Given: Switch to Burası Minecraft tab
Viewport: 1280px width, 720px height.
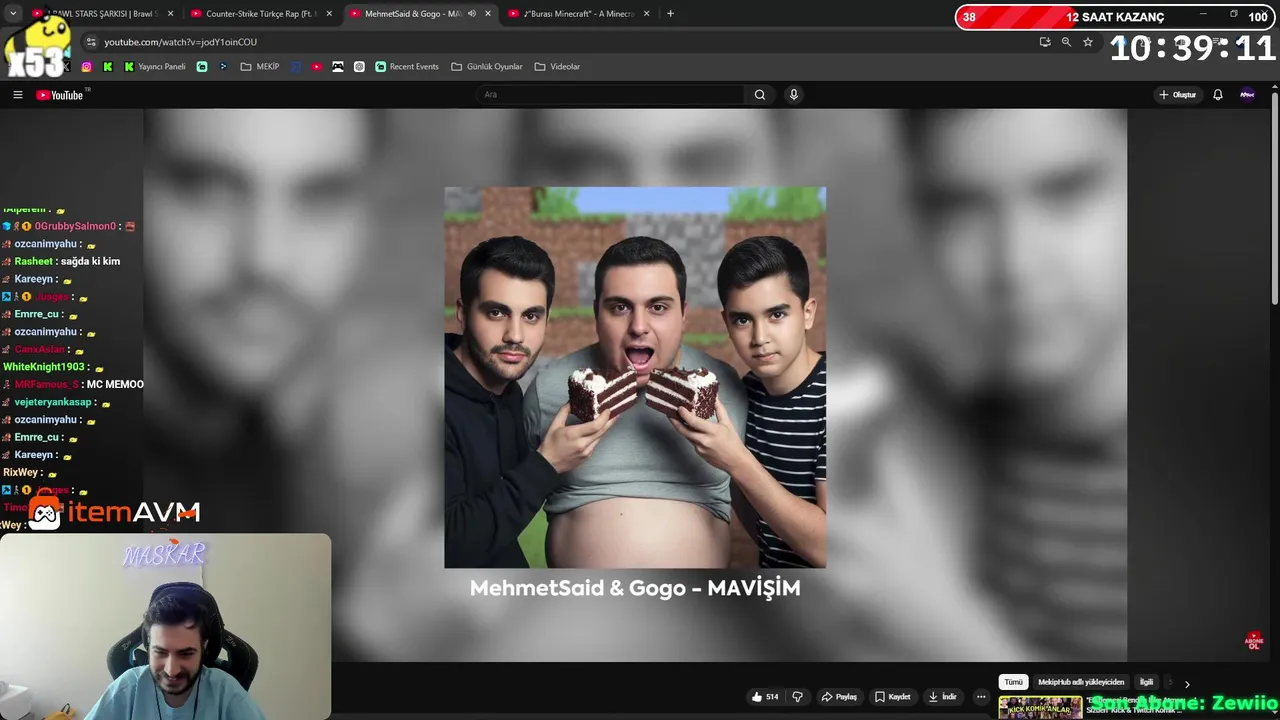Looking at the screenshot, I should click(x=578, y=14).
